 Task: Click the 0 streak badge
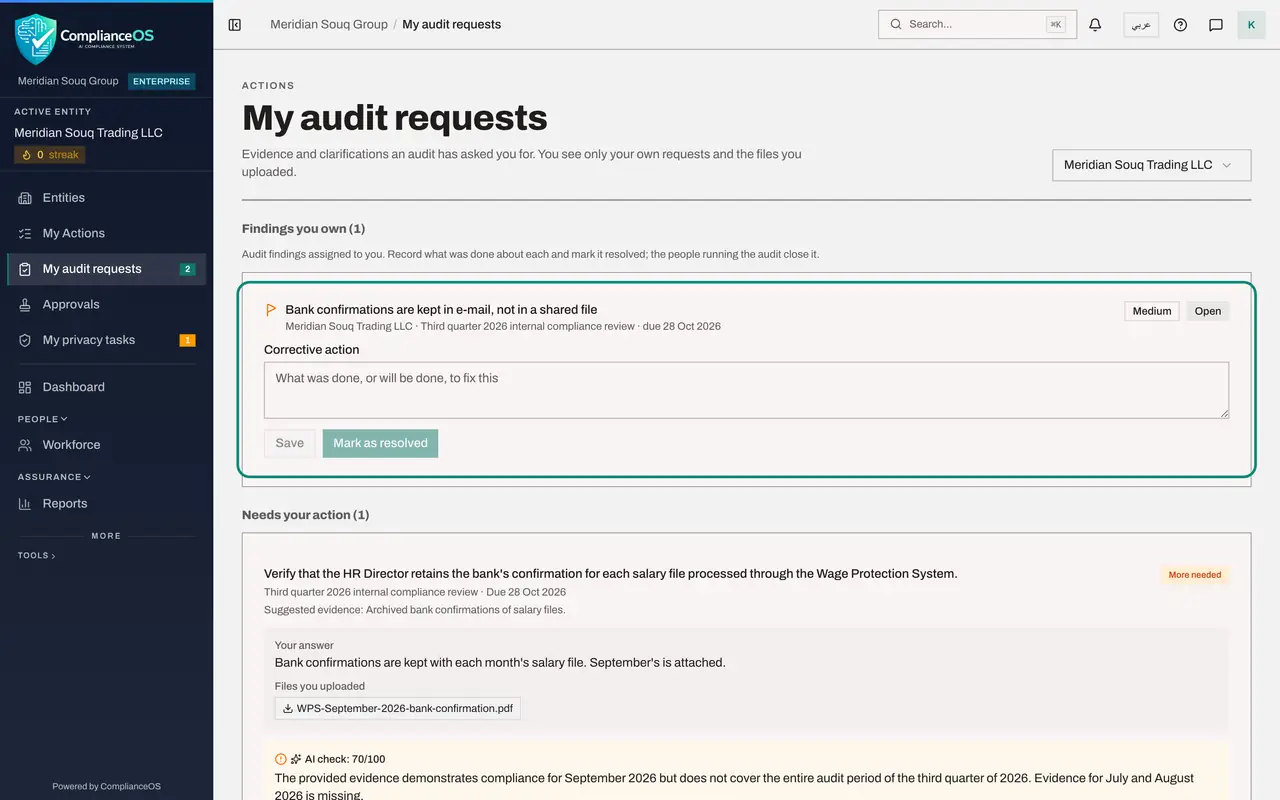tap(50, 155)
